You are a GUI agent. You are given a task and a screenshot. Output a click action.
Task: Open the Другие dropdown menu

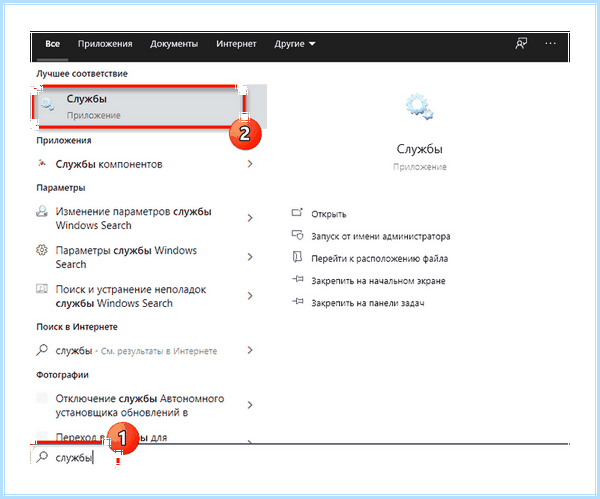295,44
